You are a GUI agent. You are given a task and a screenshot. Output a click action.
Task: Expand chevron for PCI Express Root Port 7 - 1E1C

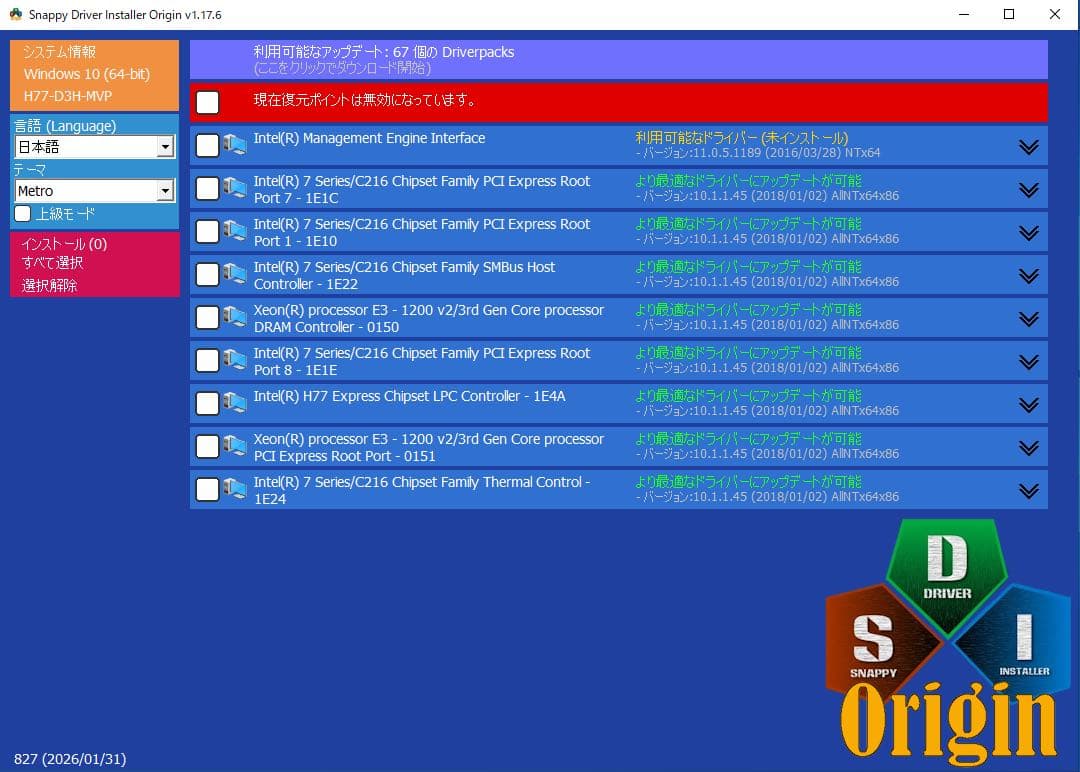coord(1028,190)
